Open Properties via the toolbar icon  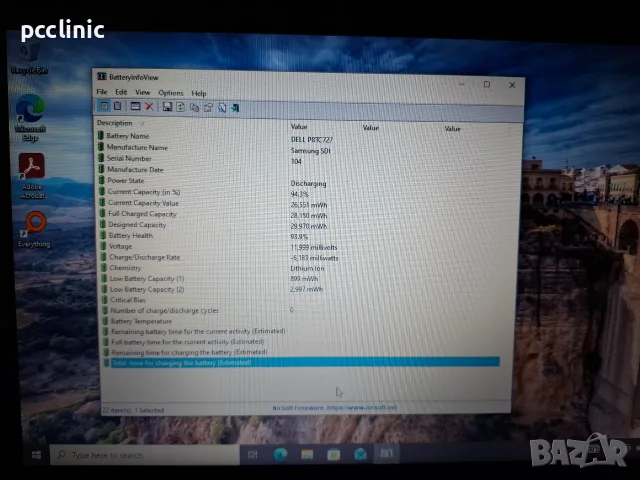tap(208, 108)
